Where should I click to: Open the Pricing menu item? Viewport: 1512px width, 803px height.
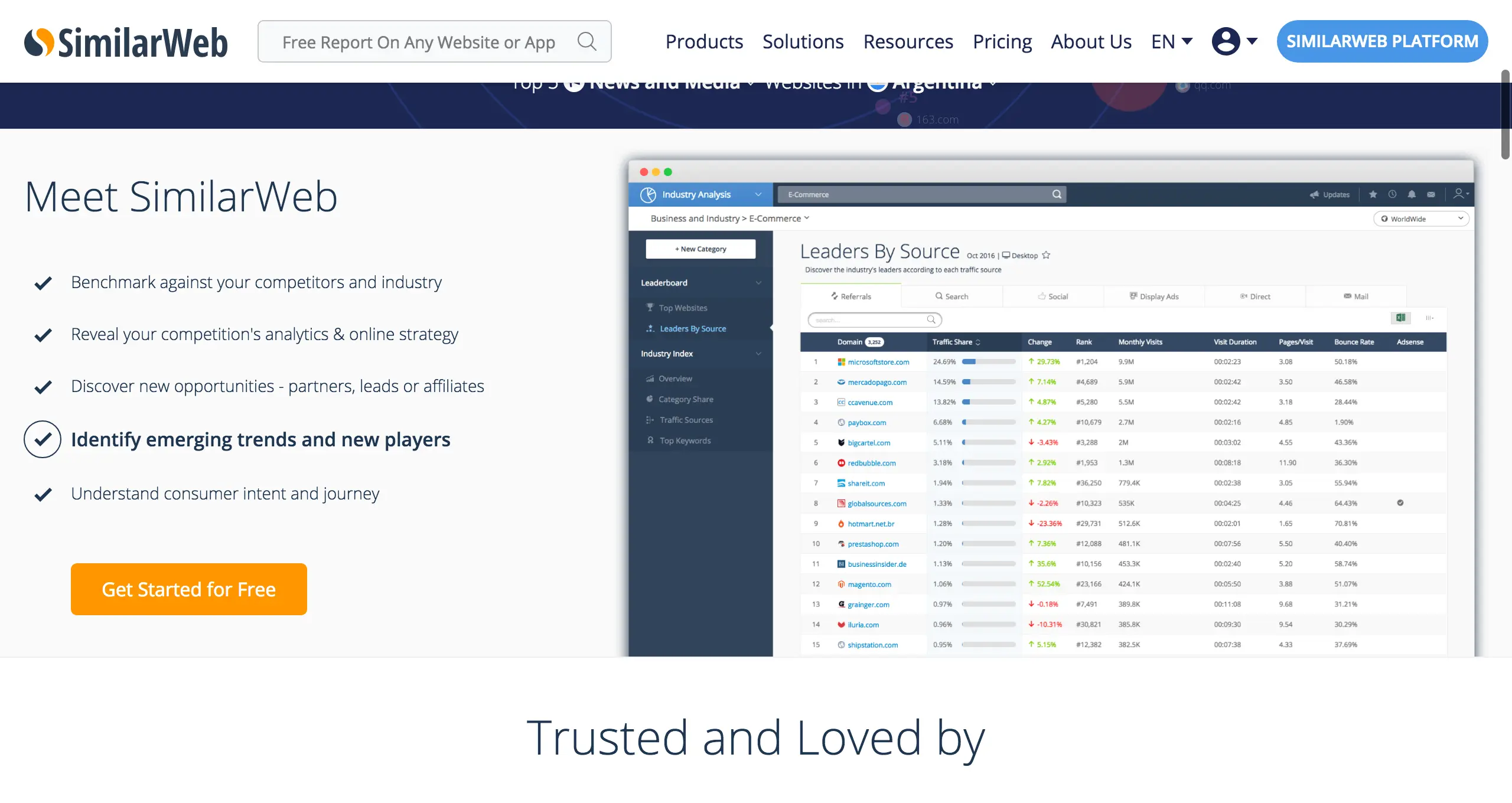[x=1002, y=41]
